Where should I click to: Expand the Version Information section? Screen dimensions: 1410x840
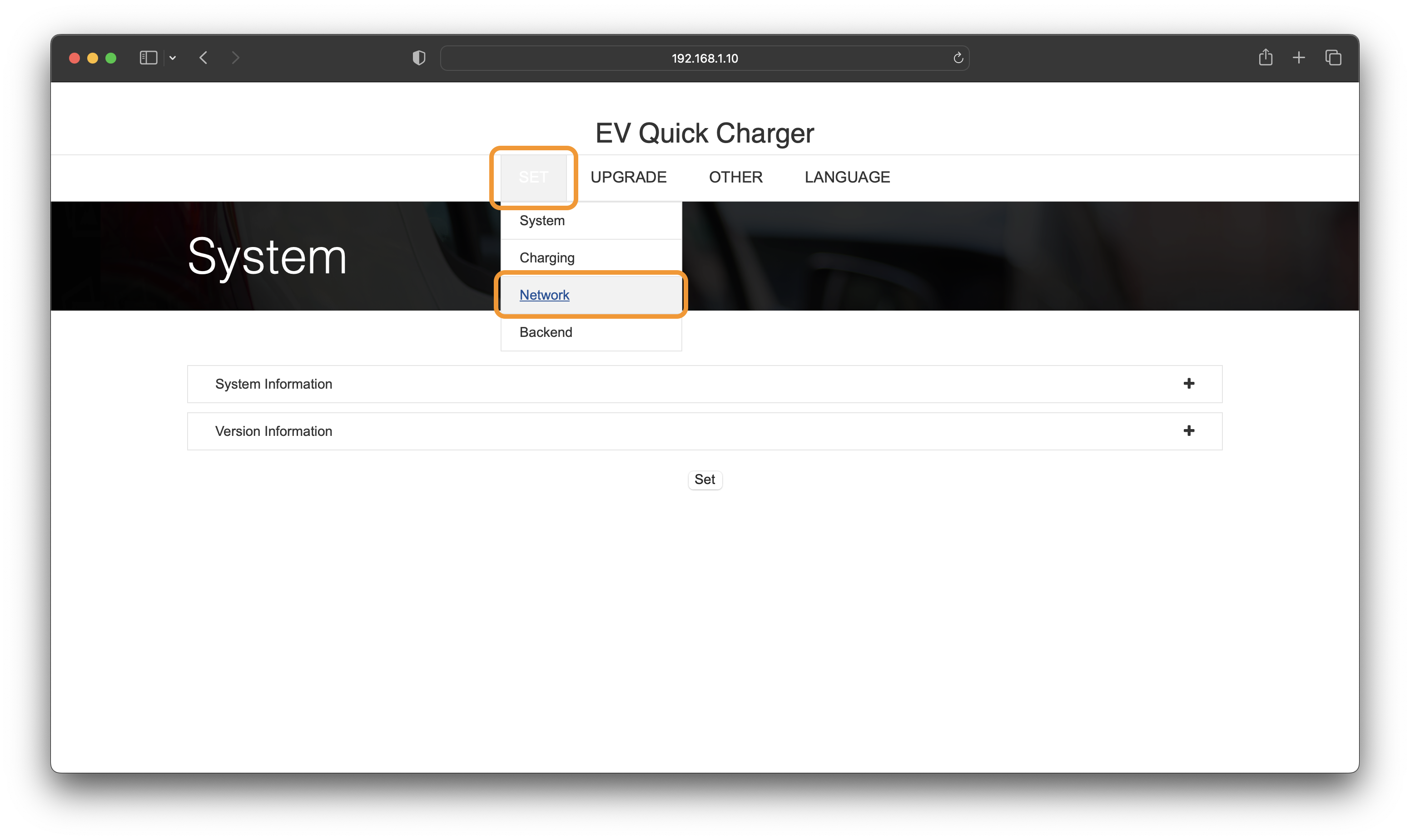(x=1189, y=431)
